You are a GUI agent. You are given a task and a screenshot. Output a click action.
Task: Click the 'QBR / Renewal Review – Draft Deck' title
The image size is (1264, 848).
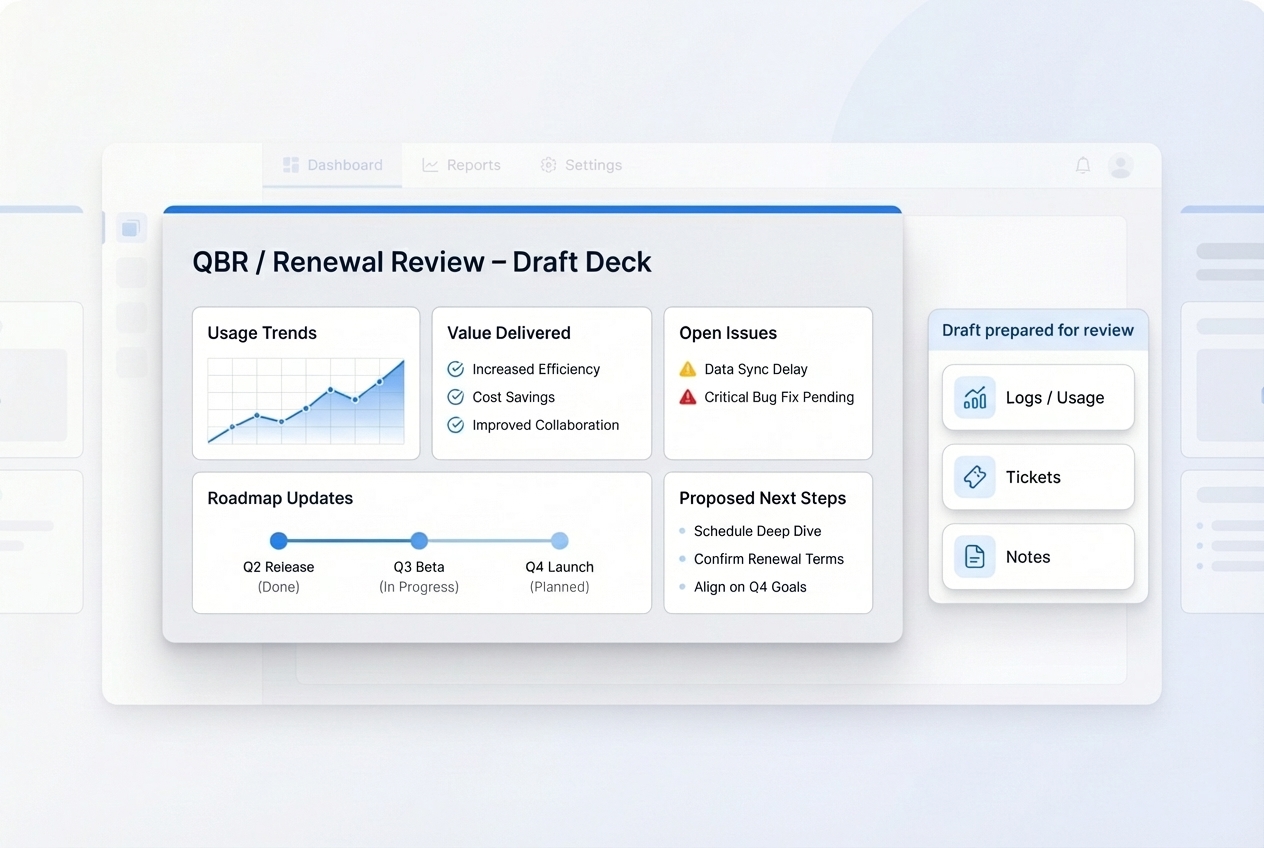(422, 262)
